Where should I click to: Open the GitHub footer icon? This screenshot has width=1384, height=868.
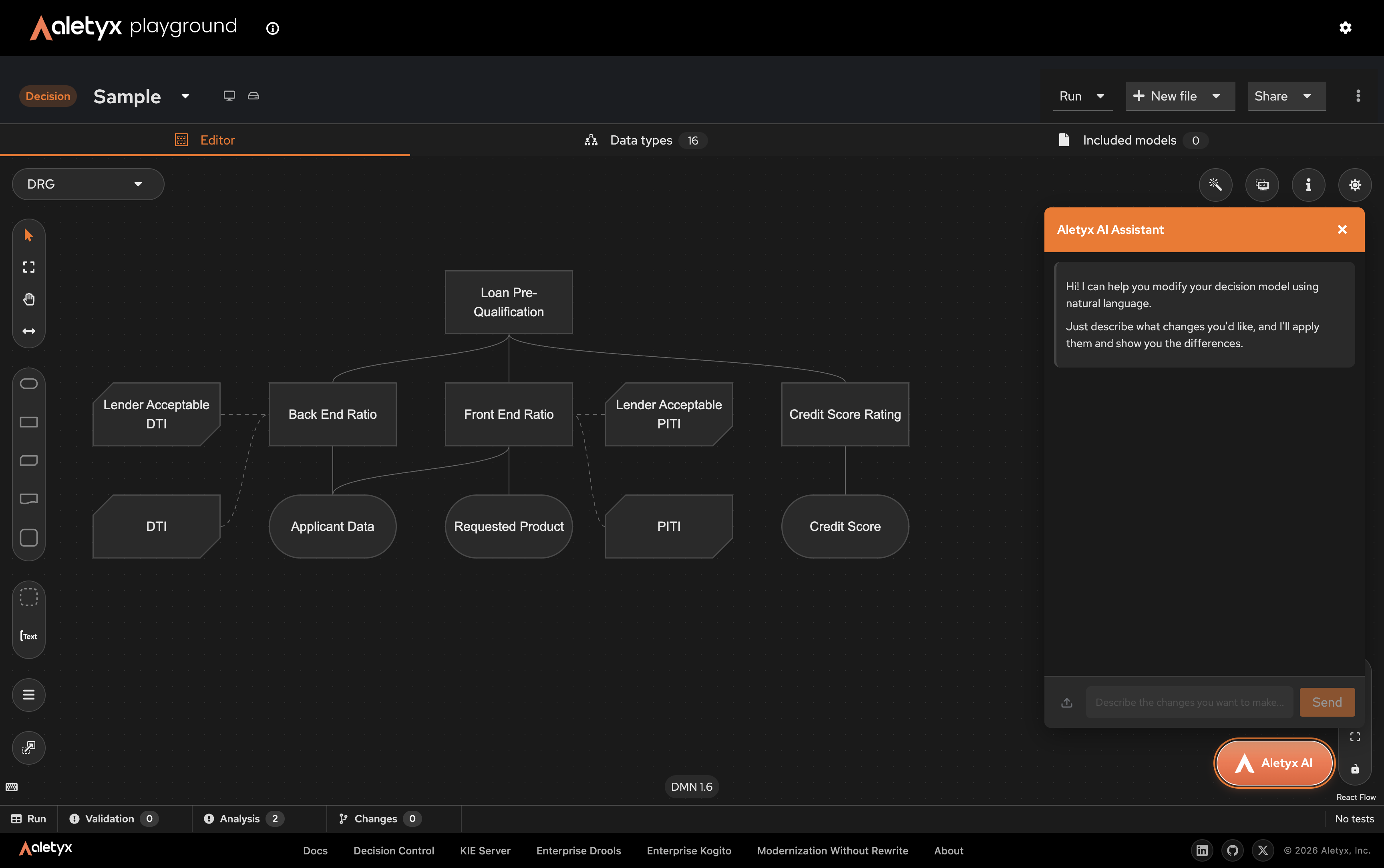click(1233, 850)
